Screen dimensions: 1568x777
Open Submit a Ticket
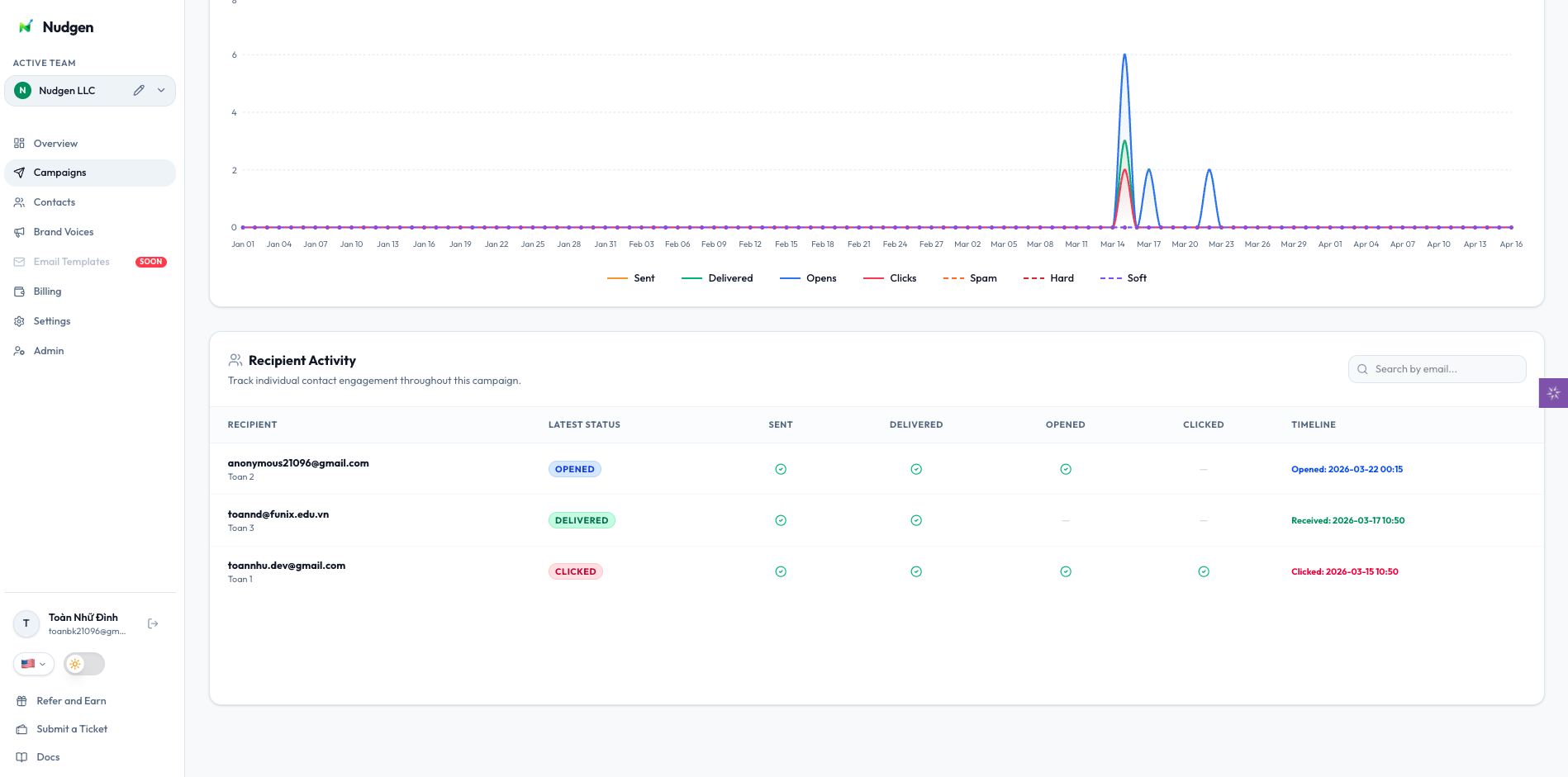71,729
